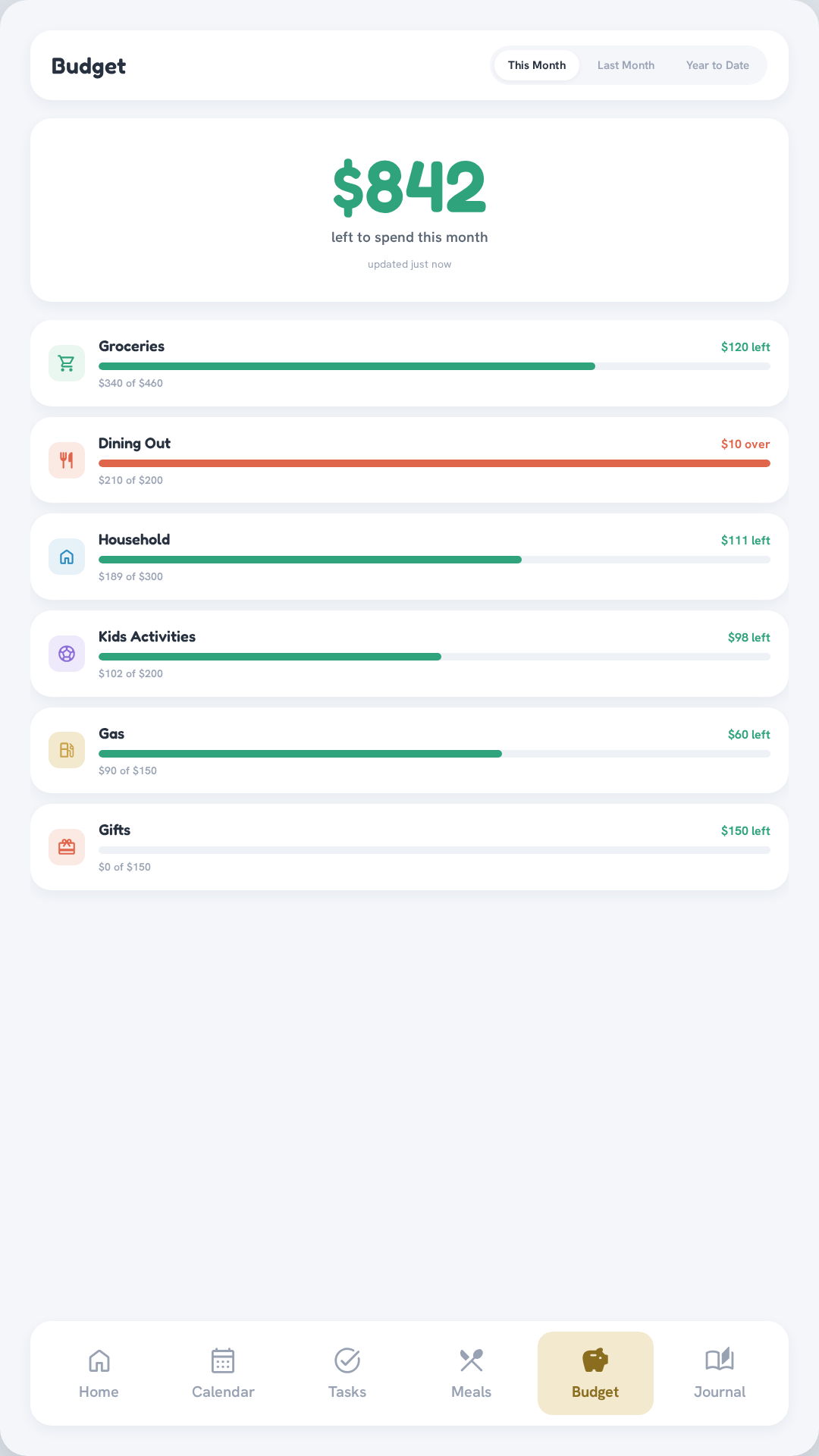The width and height of the screenshot is (819, 1456).
Task: Click the $150 left Gifts amount
Action: [745, 831]
